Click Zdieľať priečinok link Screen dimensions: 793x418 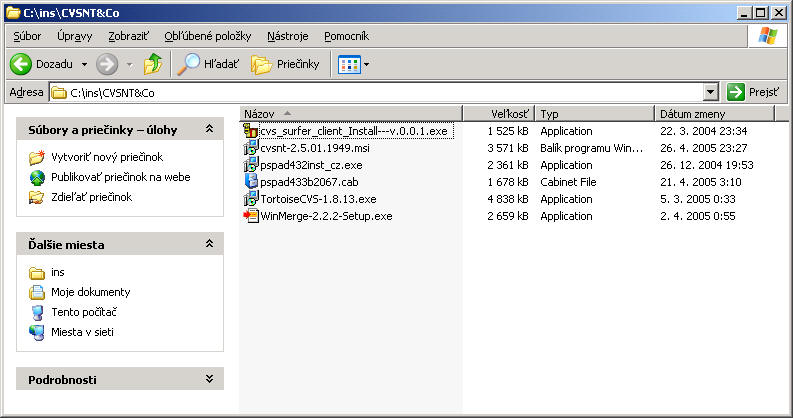tap(91, 197)
